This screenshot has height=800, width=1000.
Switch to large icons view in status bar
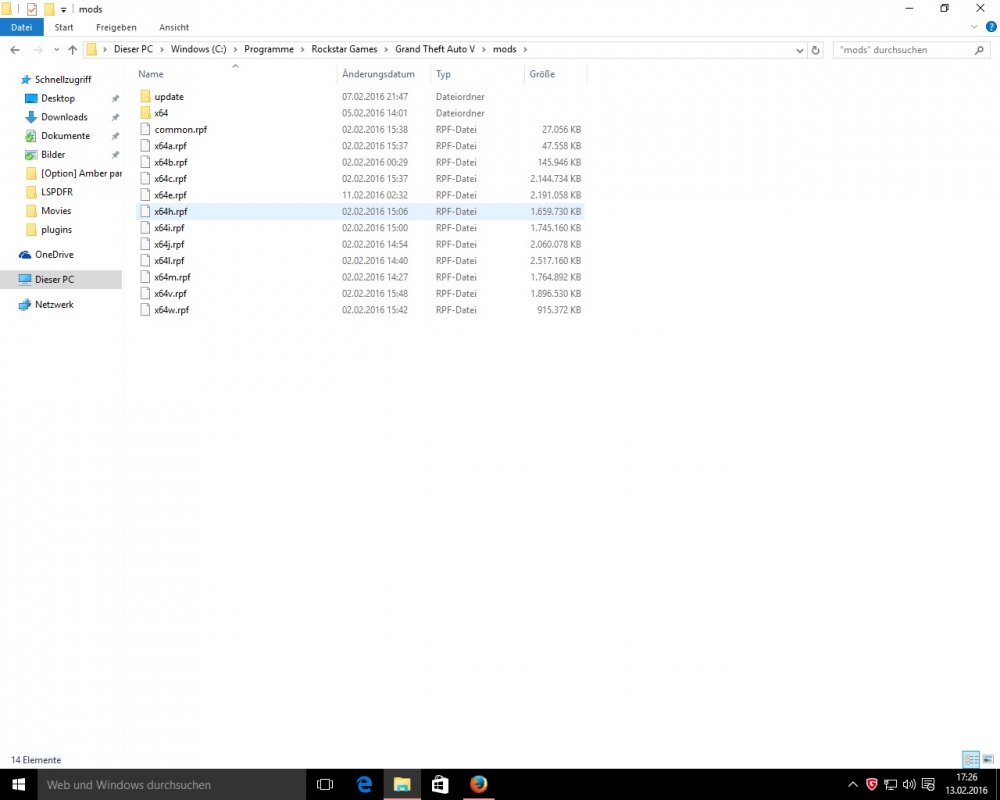point(988,759)
